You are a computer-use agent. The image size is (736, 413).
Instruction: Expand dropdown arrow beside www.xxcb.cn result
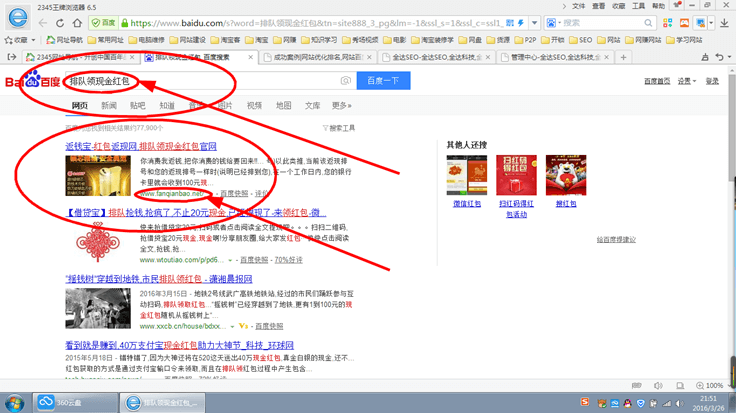[x=232, y=326]
